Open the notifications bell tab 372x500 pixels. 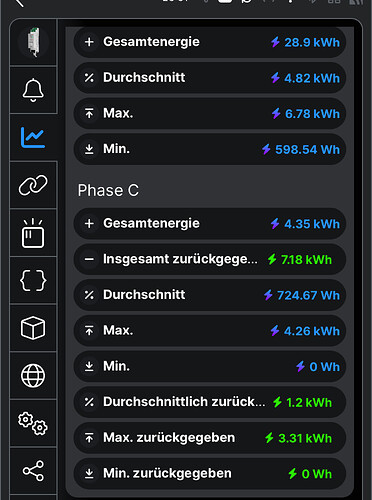[33, 90]
